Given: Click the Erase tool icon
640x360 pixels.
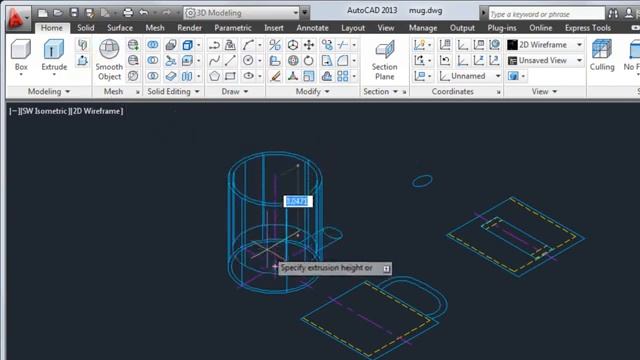Looking at the screenshot, I should click(275, 76).
